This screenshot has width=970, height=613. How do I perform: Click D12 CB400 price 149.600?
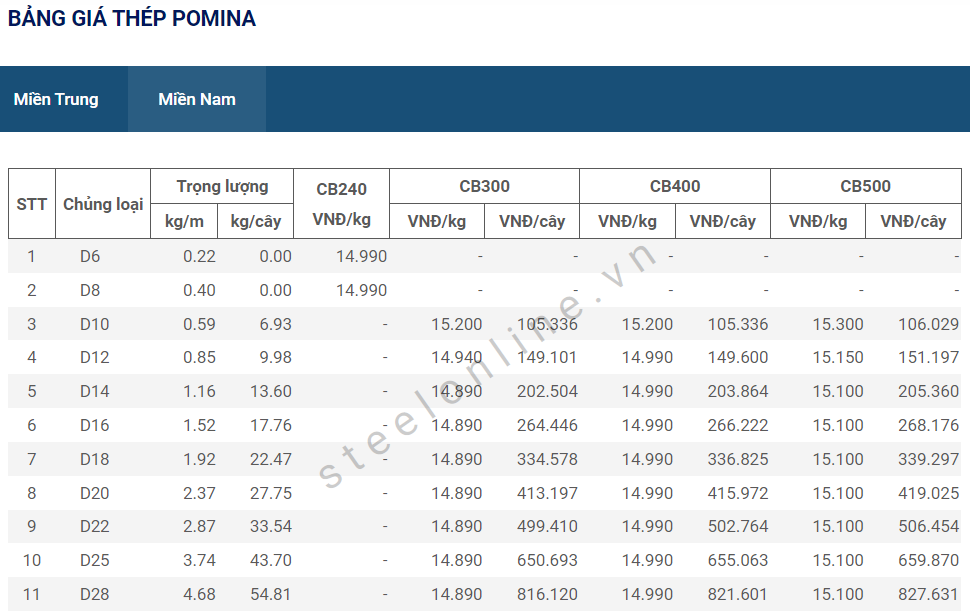pos(738,357)
